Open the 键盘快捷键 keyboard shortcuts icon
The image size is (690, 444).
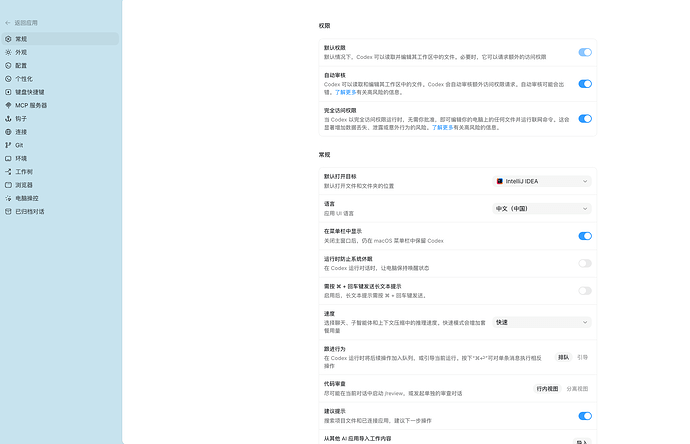click(x=8, y=92)
